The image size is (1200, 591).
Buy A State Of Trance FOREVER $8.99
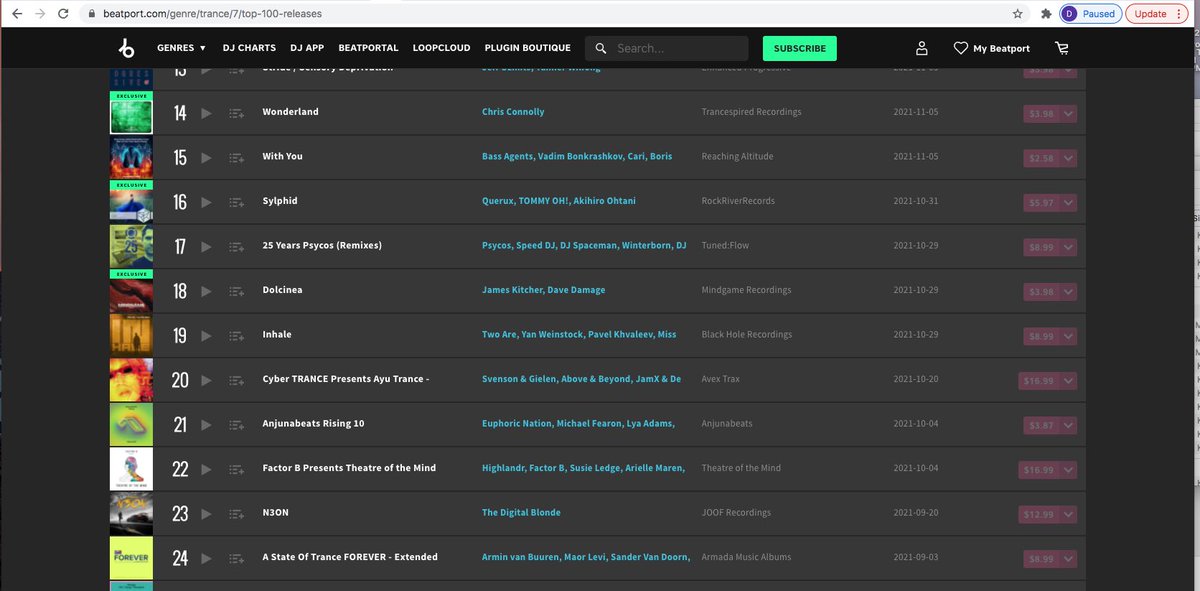click(1041, 558)
